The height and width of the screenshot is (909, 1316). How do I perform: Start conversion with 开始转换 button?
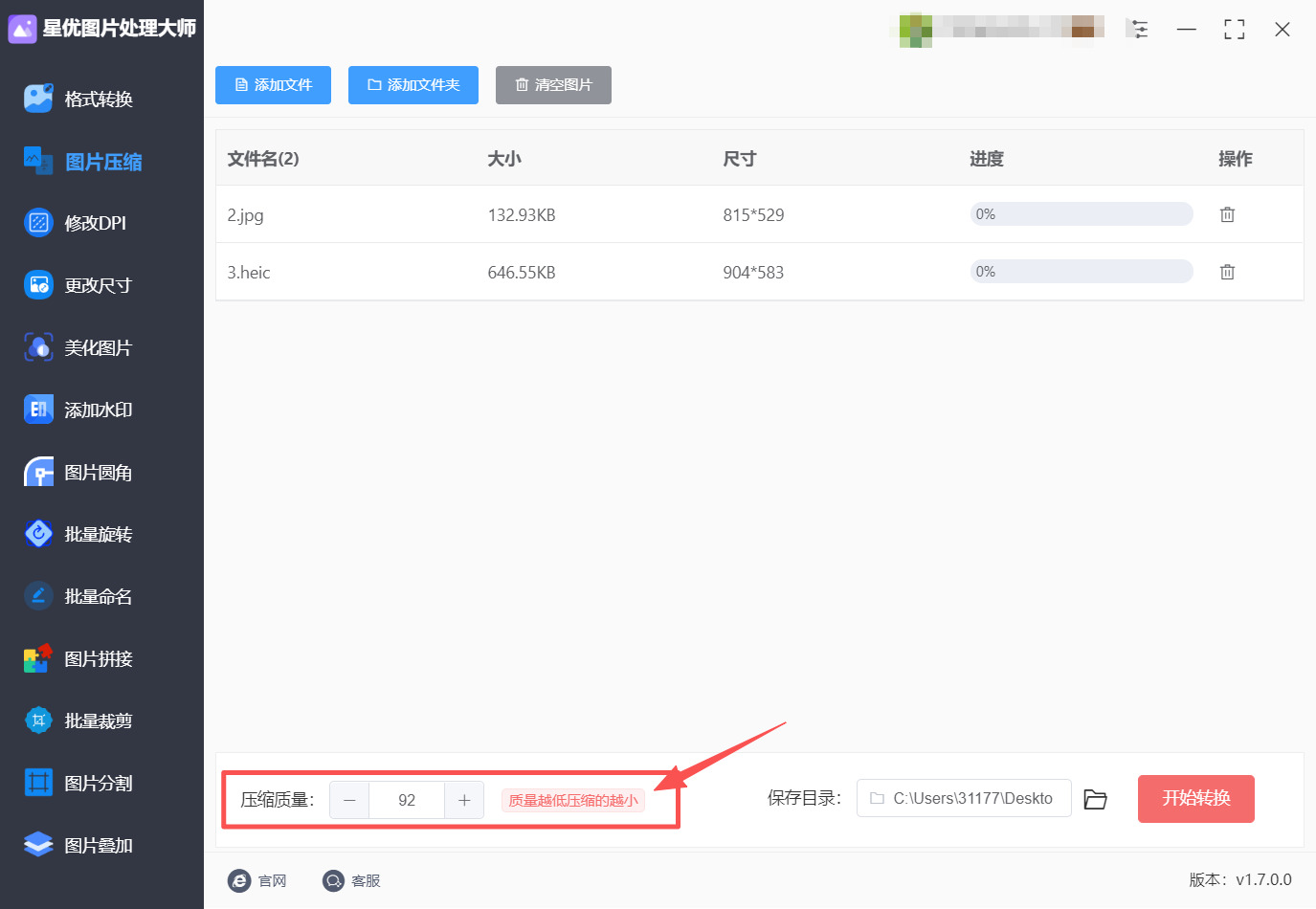pos(1196,799)
